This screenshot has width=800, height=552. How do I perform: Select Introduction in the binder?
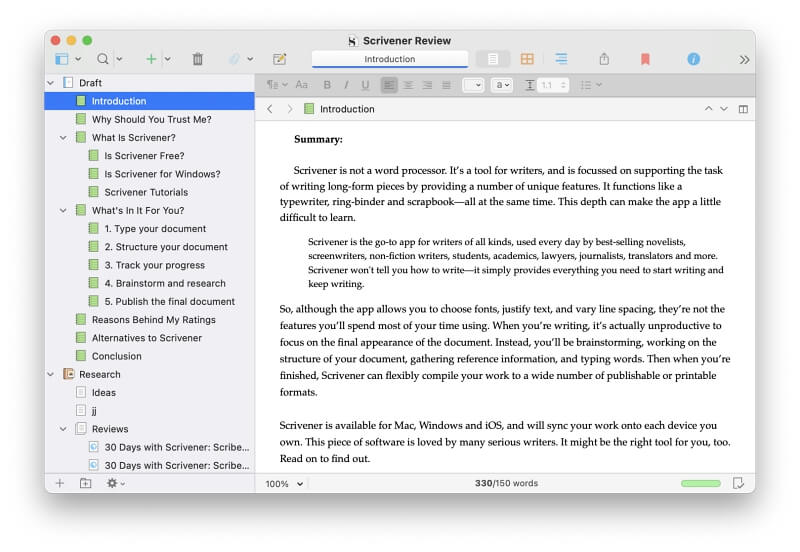point(149,101)
